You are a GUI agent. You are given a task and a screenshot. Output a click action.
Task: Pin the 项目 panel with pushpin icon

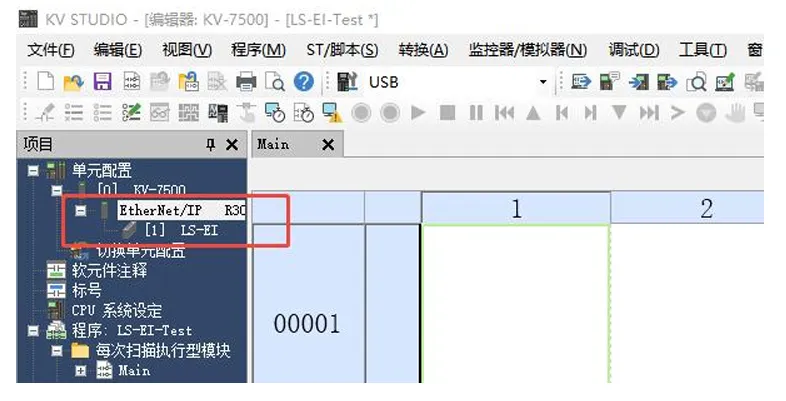pyautogui.click(x=211, y=145)
